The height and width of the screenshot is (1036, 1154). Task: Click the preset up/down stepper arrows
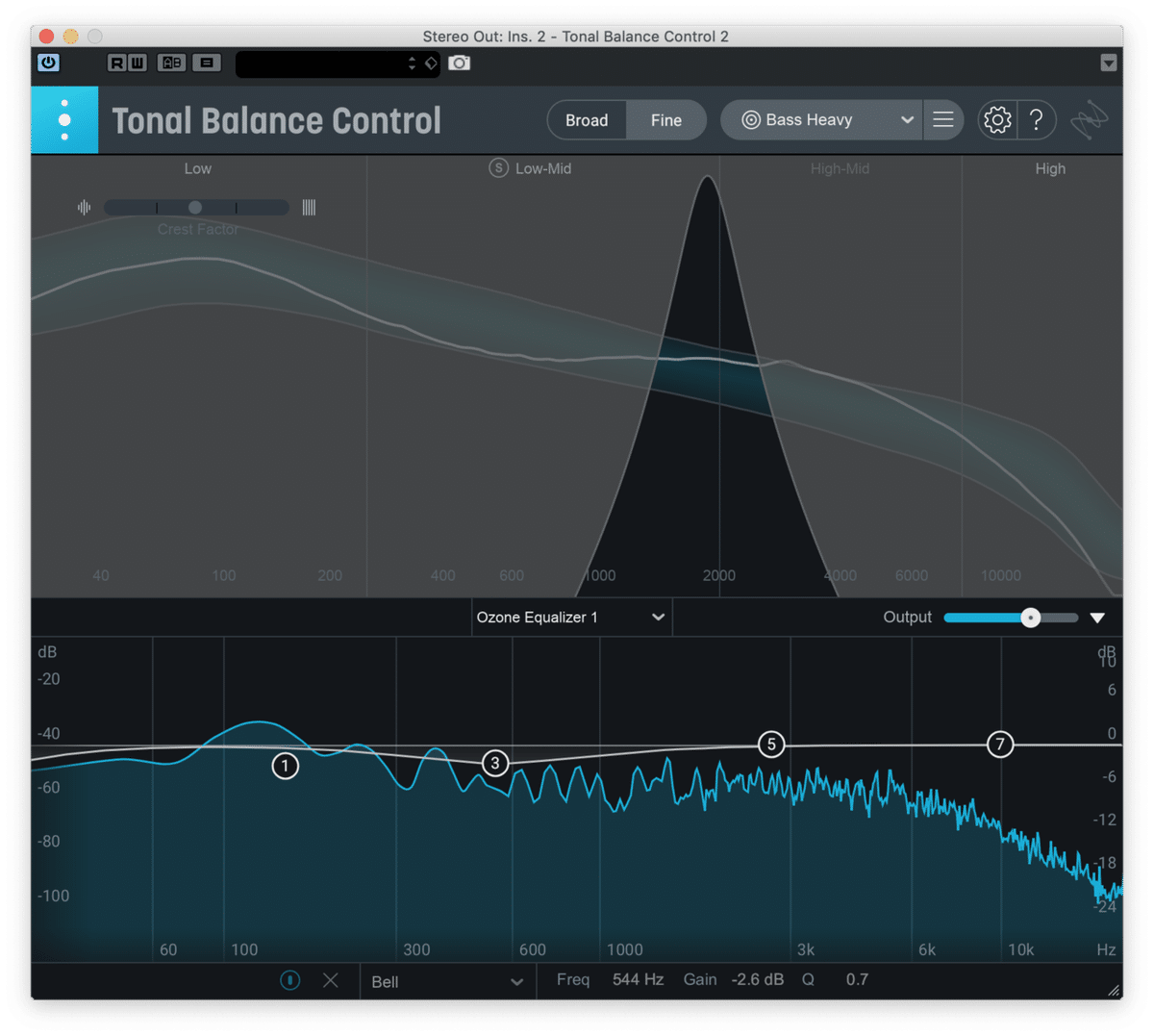(412, 63)
